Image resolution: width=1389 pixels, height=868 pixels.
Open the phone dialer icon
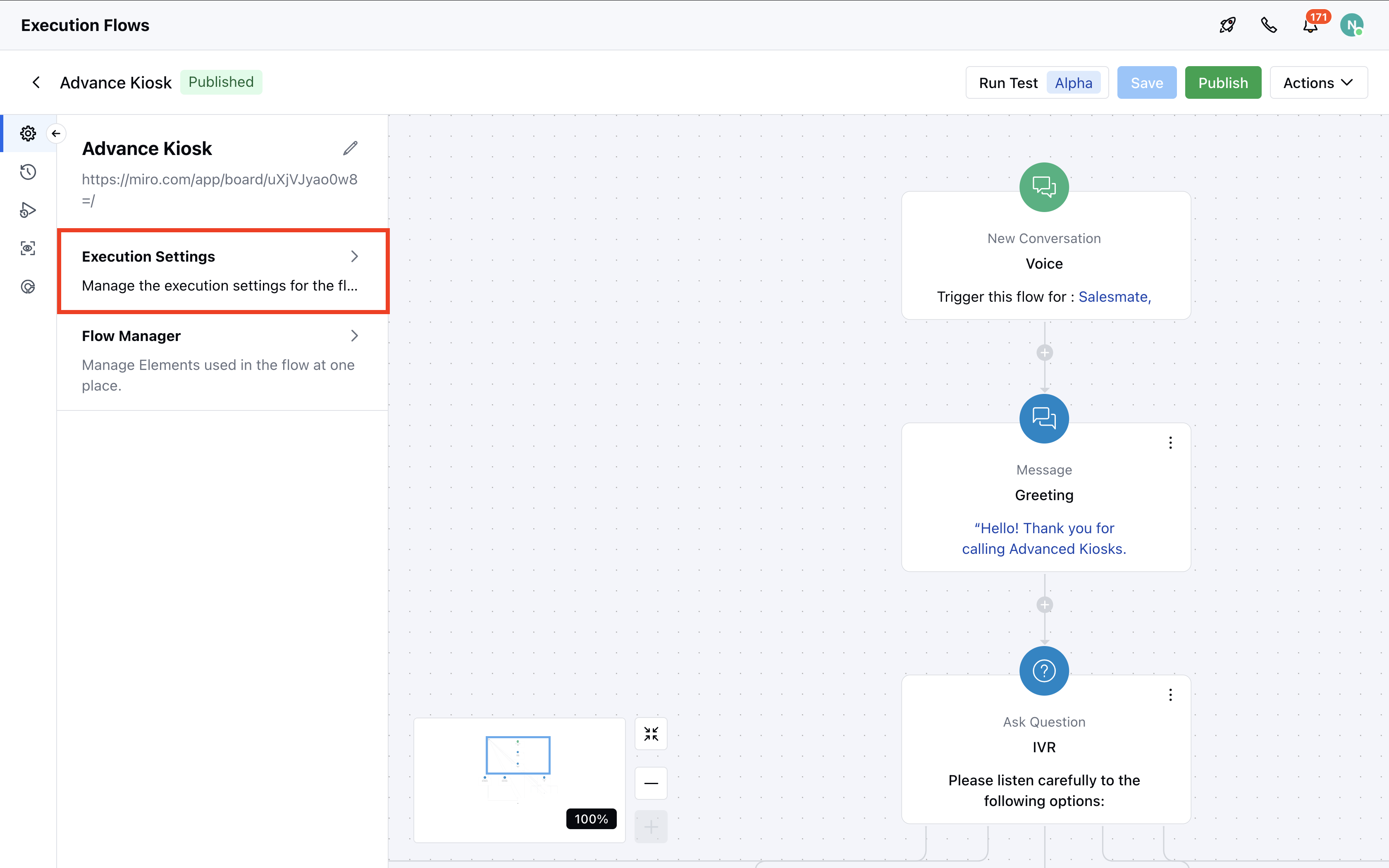[x=1268, y=25]
